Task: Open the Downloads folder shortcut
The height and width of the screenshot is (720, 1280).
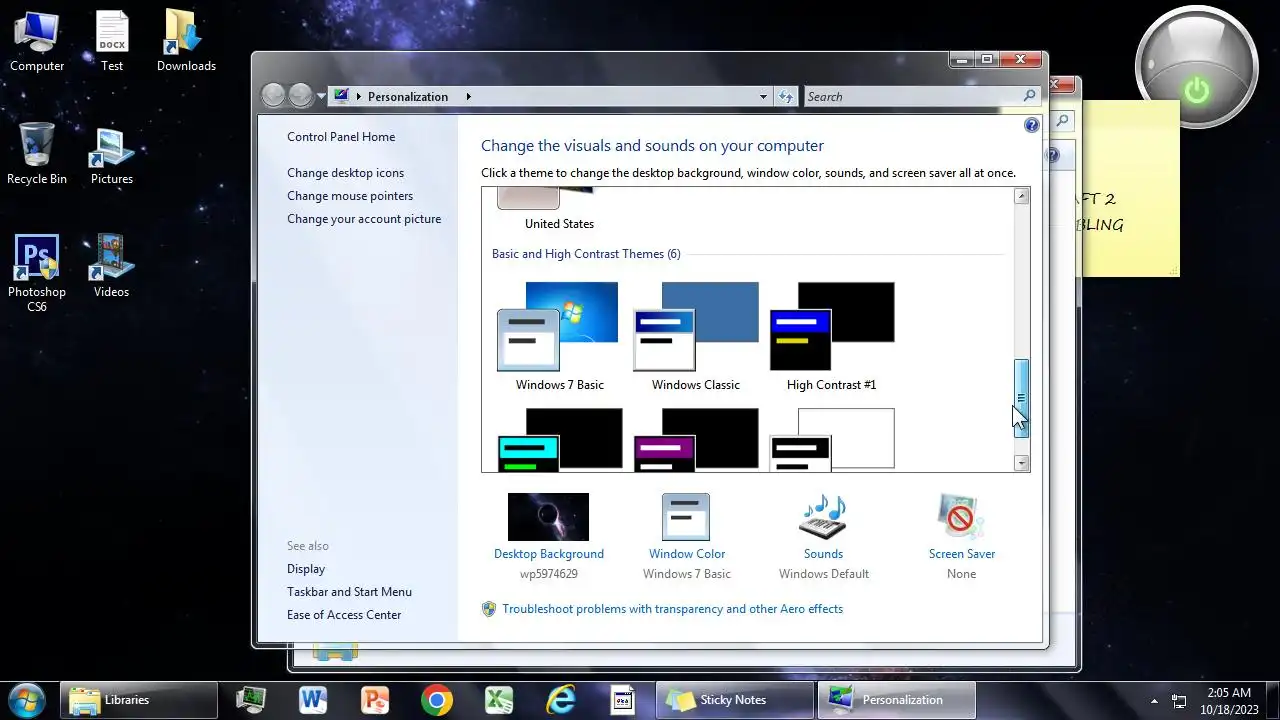Action: pos(186,40)
